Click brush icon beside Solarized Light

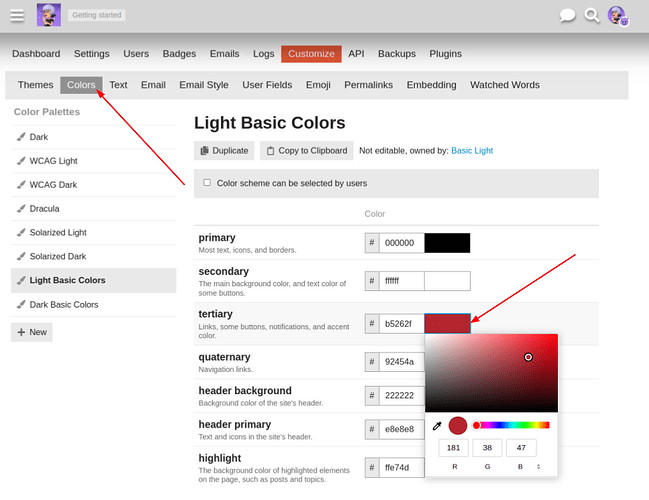pos(21,233)
